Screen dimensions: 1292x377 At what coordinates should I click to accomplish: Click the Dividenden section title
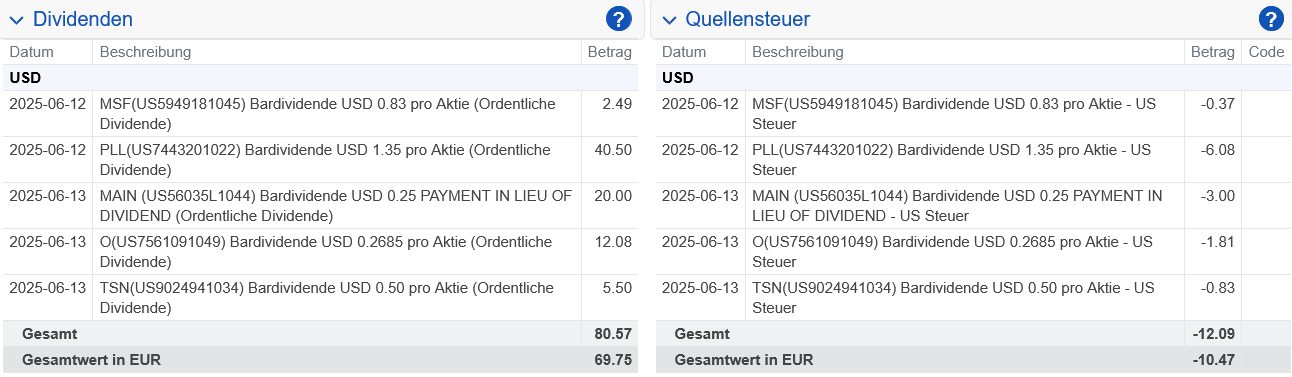point(83,19)
